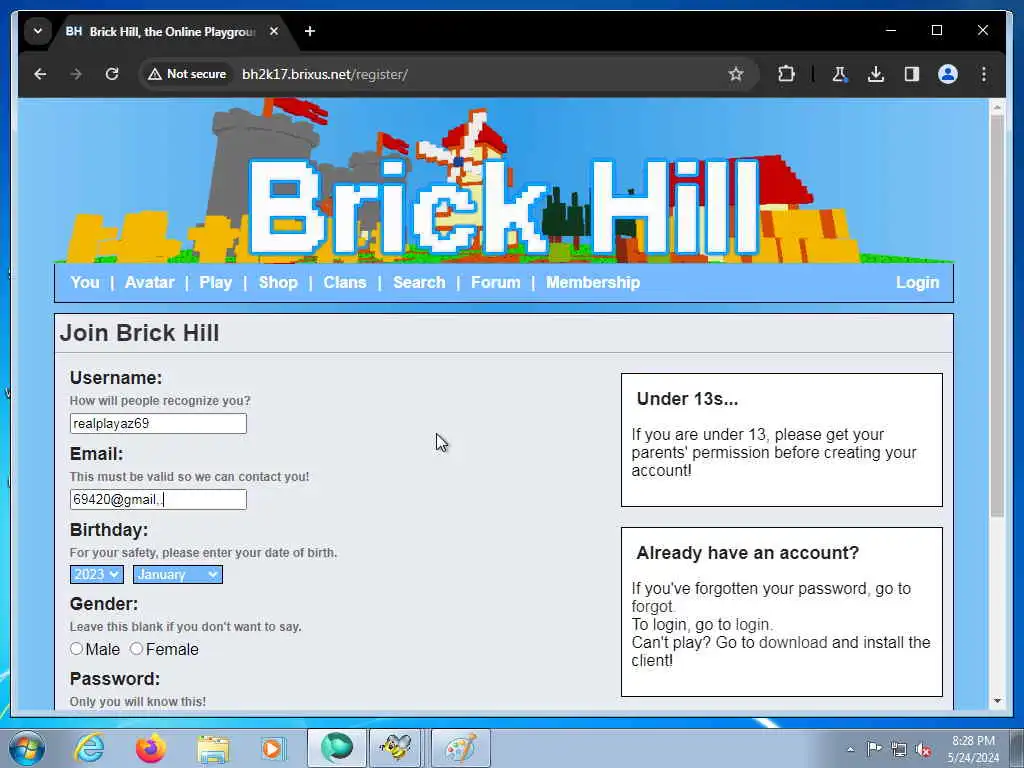Open Windows Explorer folder in taskbar
Viewport: 1024px width, 768px height.
[x=213, y=748]
